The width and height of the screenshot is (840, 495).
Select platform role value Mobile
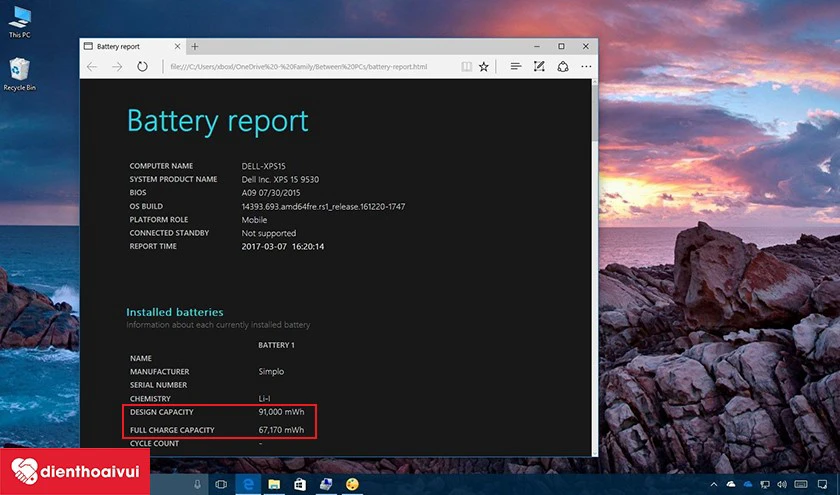point(254,220)
